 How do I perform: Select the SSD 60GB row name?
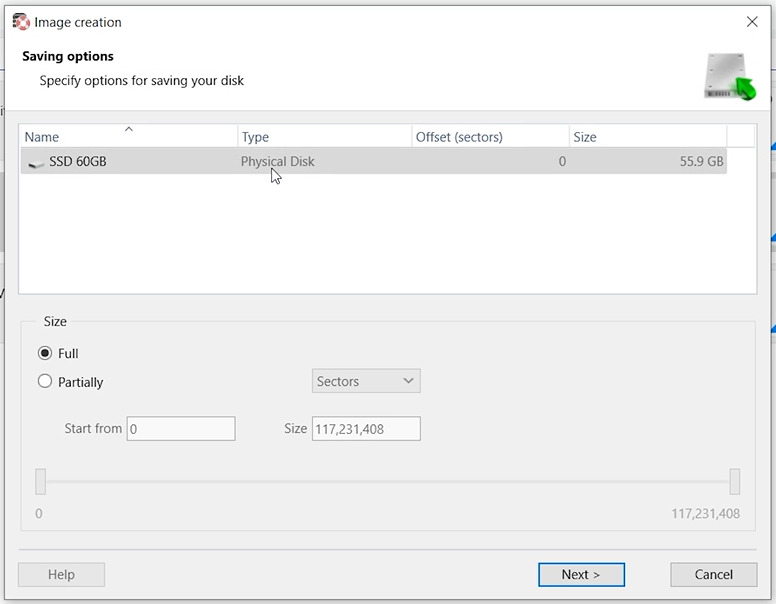(78, 161)
